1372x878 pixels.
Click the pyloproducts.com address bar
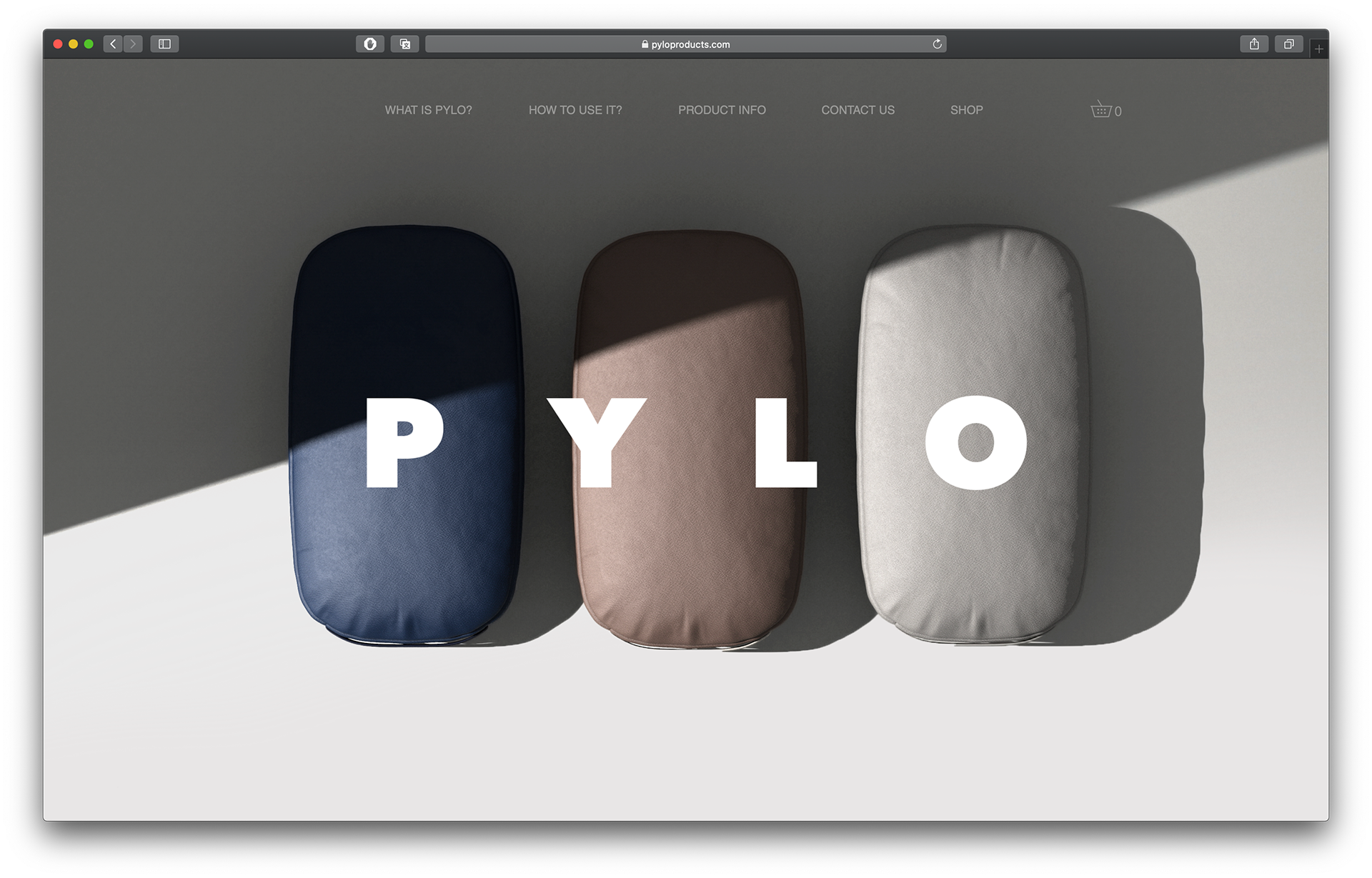[x=685, y=44]
